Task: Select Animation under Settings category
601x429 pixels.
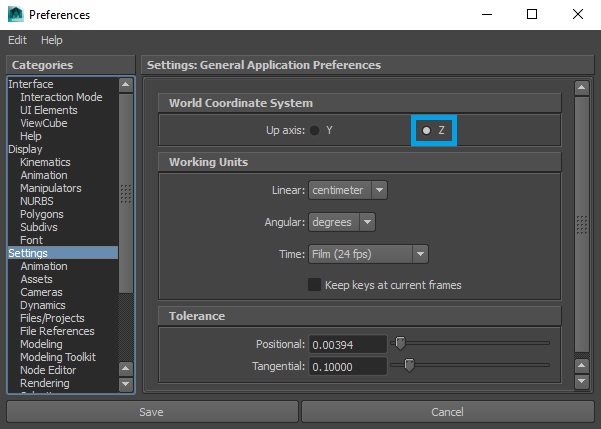Action: pos(63,266)
